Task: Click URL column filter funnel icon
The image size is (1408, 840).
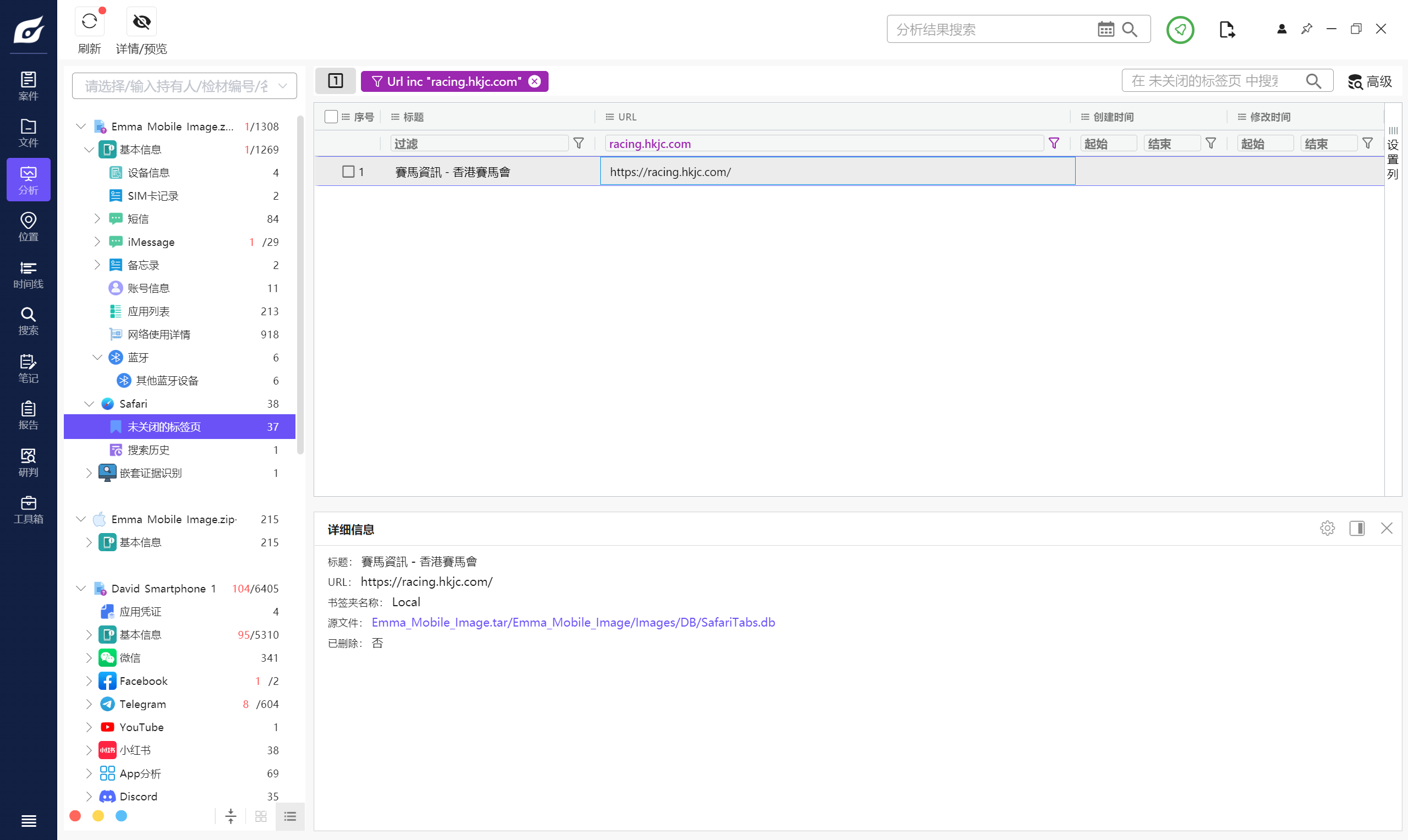Action: click(1054, 144)
